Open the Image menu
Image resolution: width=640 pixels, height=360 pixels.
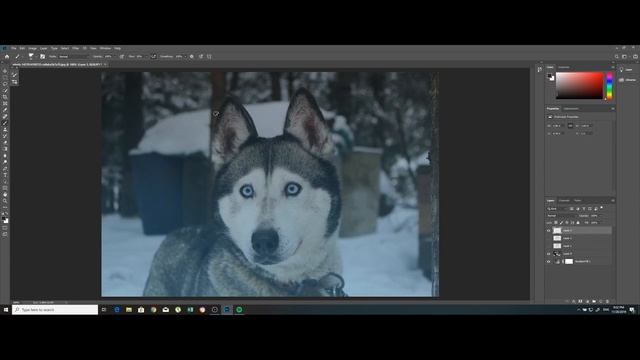tap(32, 48)
